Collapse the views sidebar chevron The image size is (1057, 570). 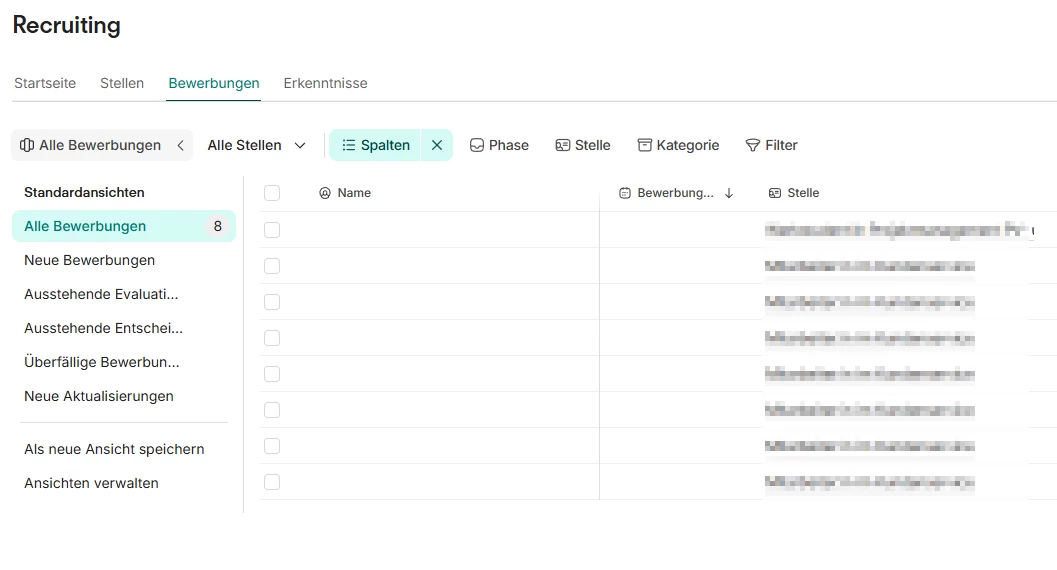click(181, 145)
